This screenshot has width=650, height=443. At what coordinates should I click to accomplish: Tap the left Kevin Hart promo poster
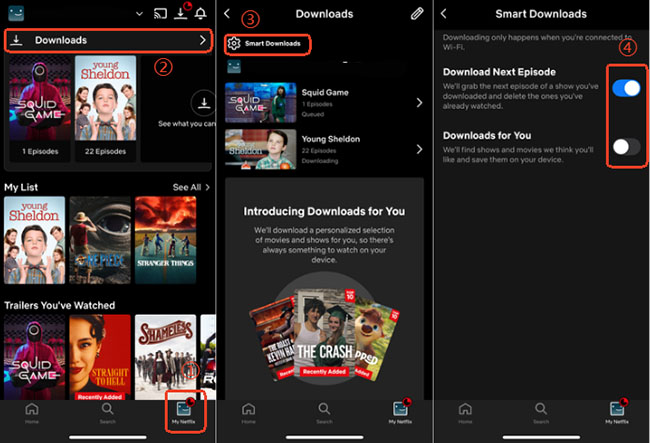coord(273,340)
